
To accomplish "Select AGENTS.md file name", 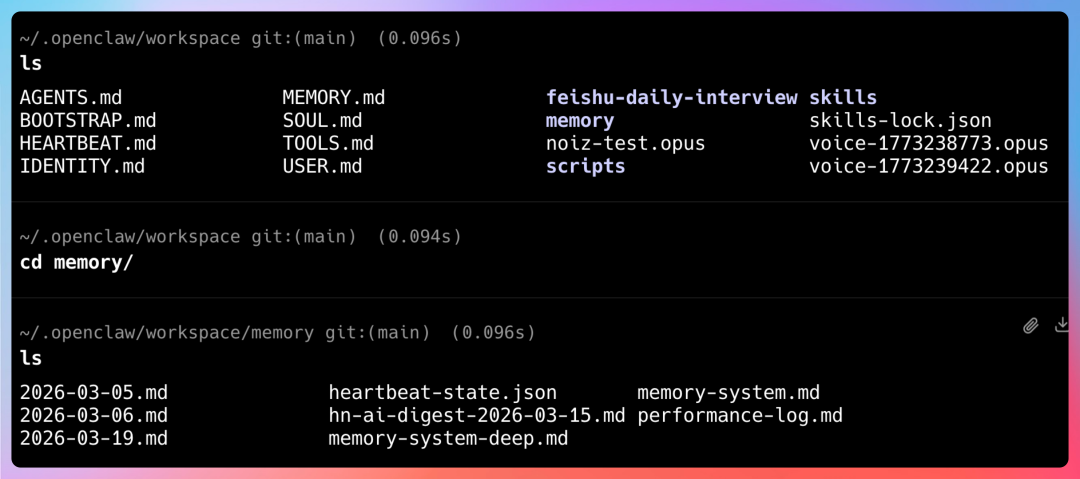I will point(71,98).
